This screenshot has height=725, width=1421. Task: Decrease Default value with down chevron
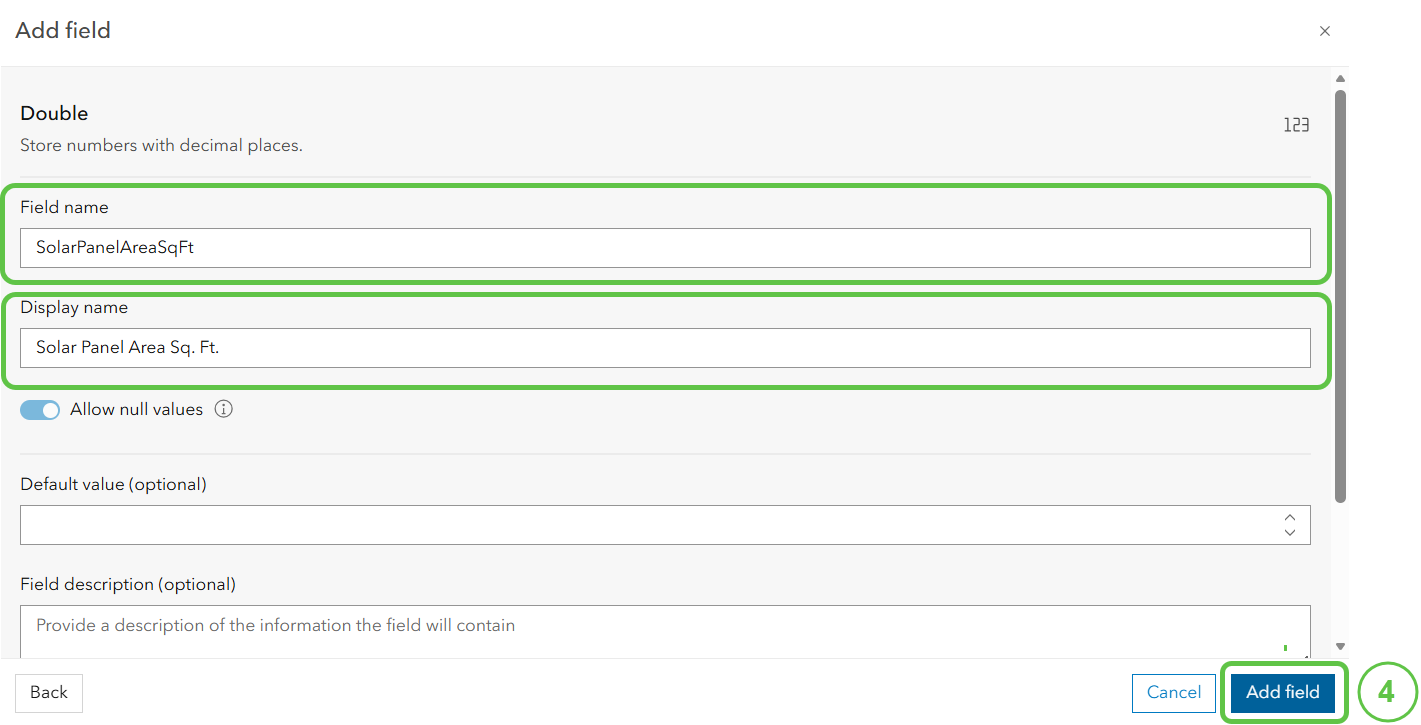click(x=1290, y=533)
